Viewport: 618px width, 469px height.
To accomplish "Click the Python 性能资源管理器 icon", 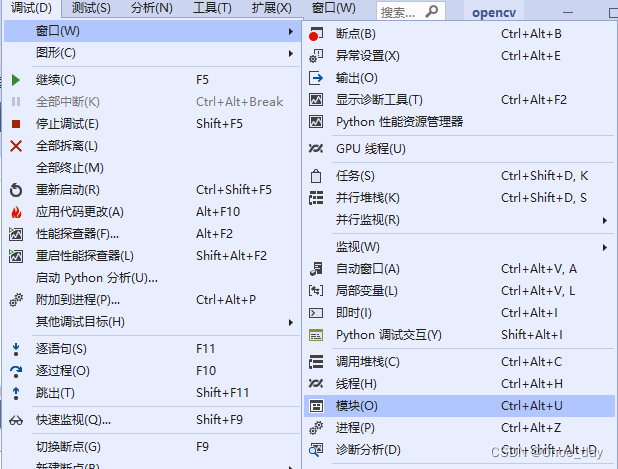I will (316, 122).
